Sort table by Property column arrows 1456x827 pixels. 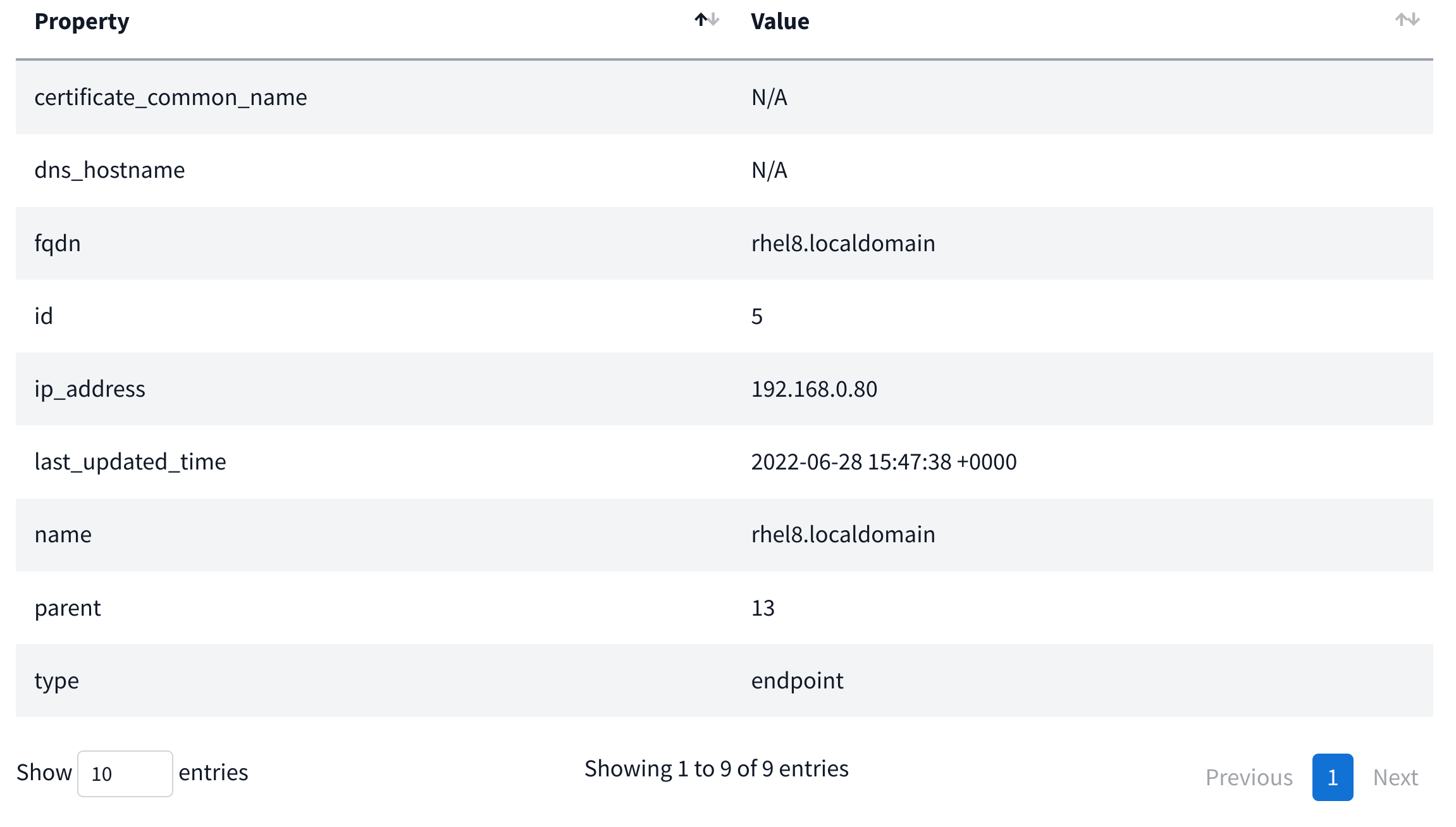click(x=706, y=20)
